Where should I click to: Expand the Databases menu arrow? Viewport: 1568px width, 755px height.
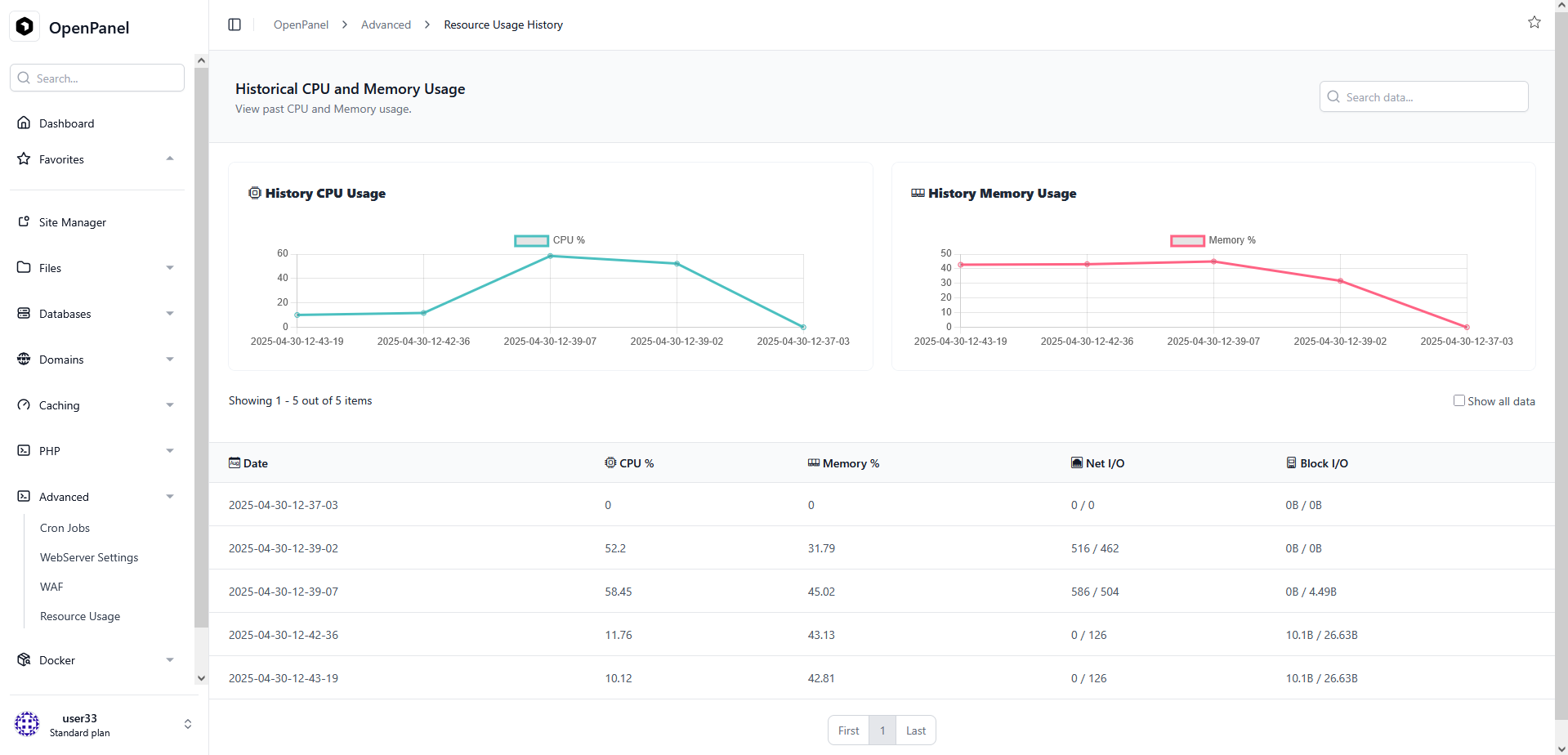170,314
